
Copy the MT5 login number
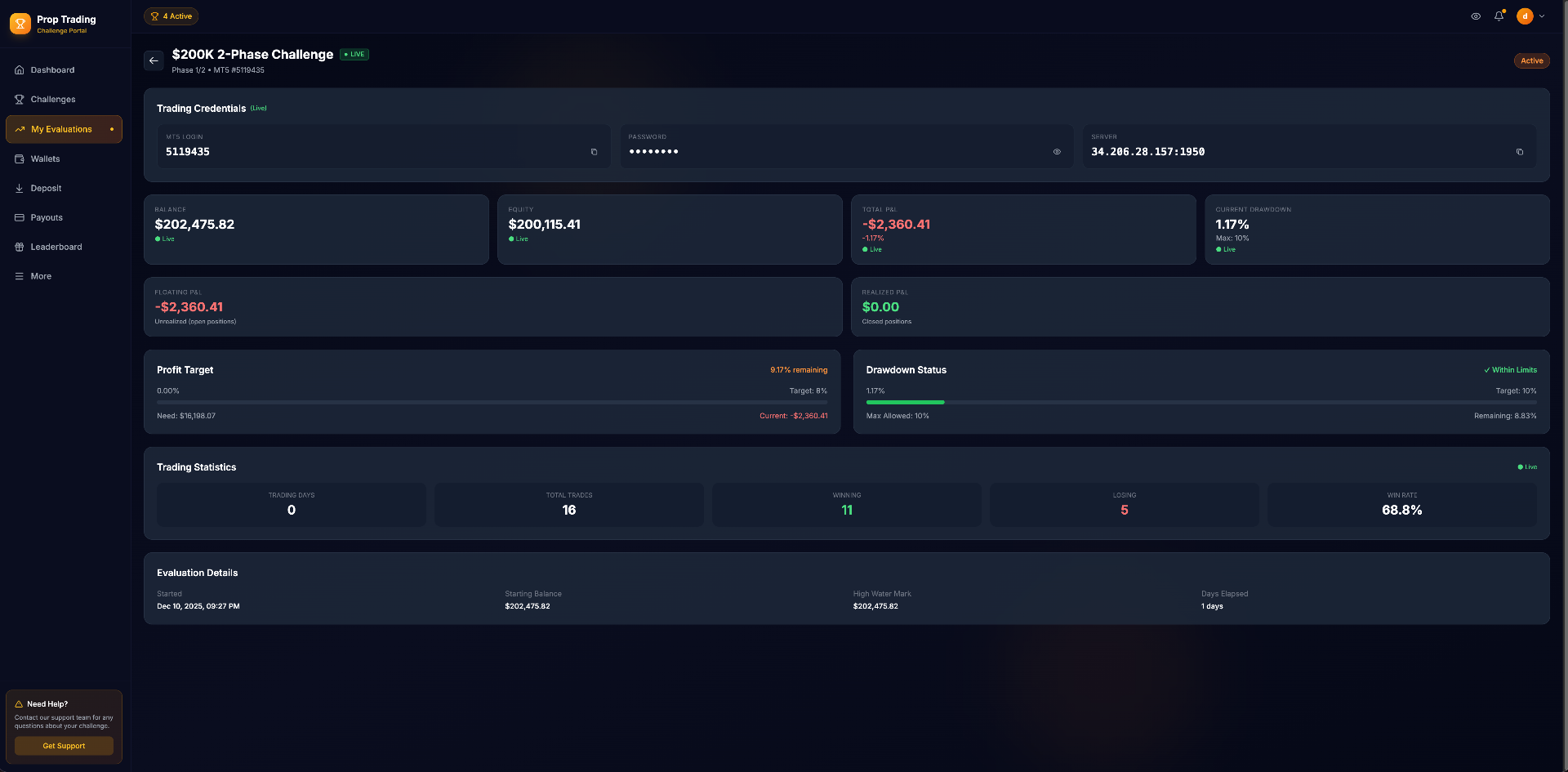(594, 152)
